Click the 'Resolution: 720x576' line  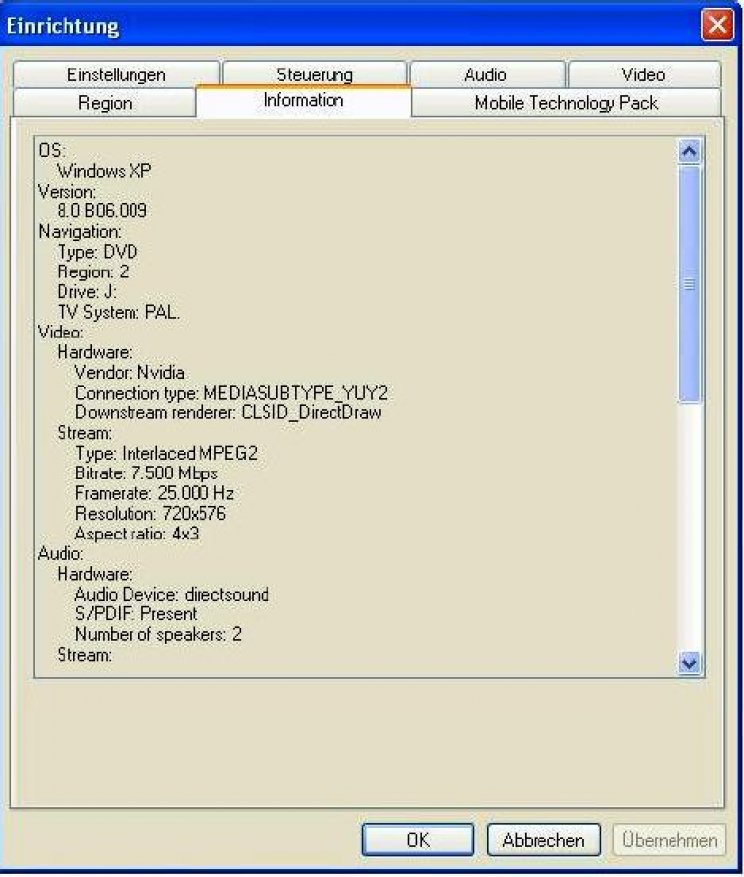click(x=150, y=513)
